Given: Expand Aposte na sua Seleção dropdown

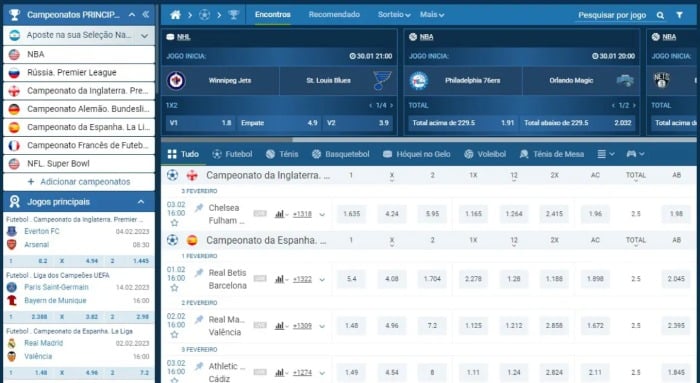Looking at the screenshot, I should coord(144,35).
